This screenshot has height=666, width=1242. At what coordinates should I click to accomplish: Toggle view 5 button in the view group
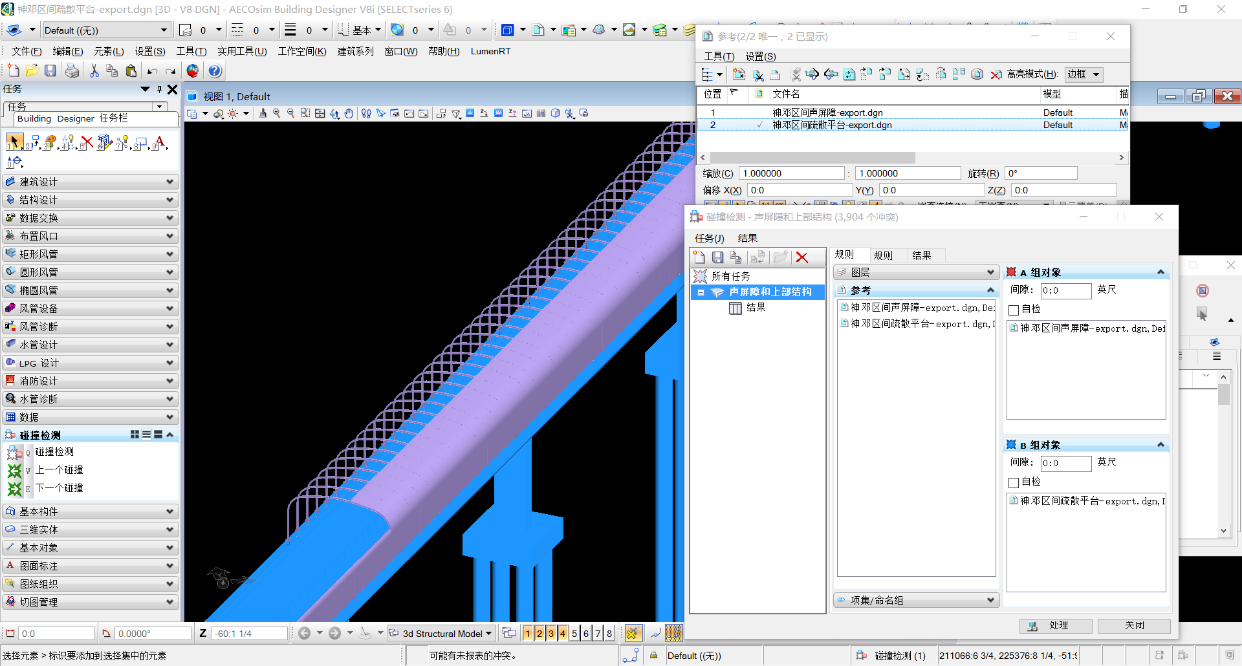click(x=574, y=633)
